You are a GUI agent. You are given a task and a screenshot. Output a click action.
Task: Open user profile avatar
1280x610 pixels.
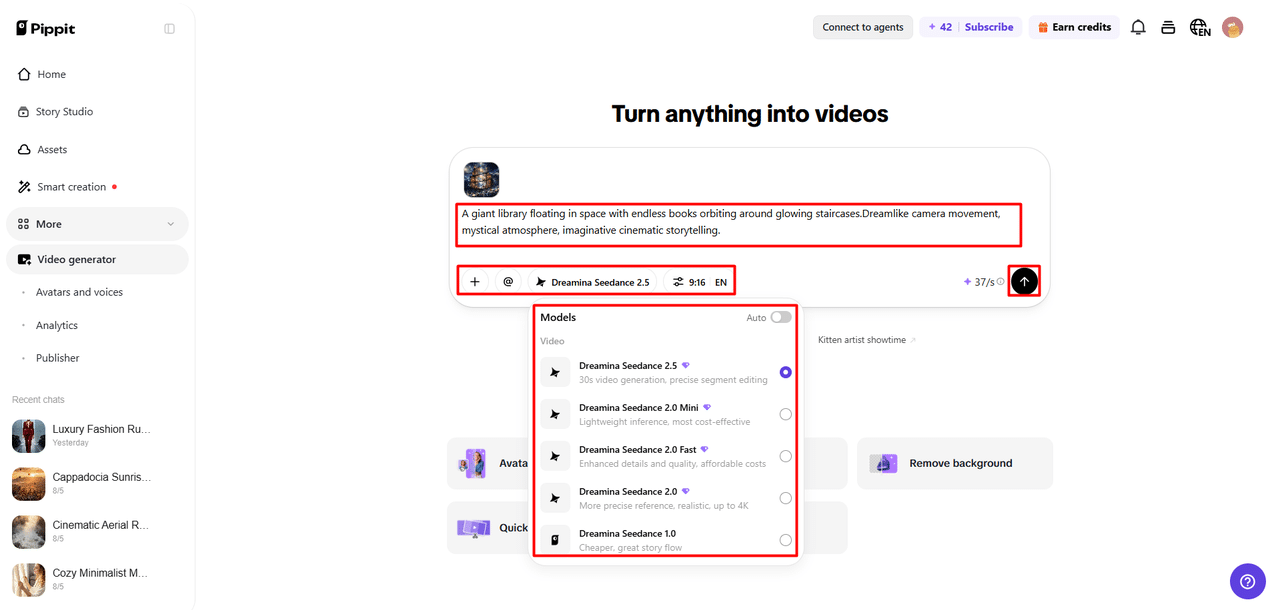point(1232,28)
